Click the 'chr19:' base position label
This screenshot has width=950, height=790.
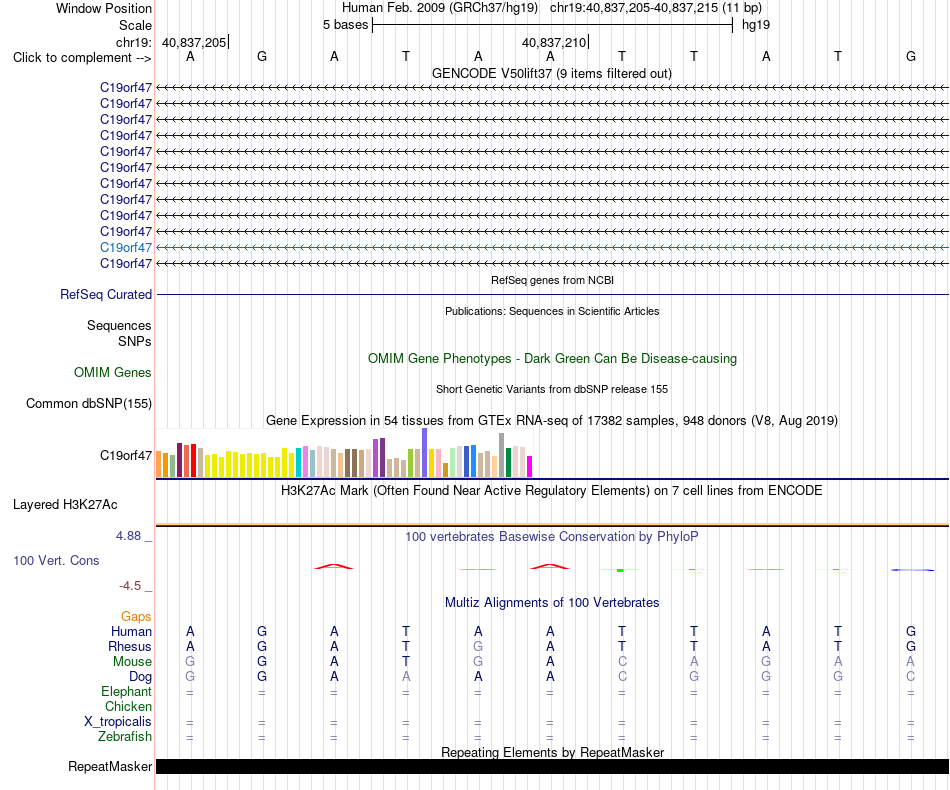point(133,42)
